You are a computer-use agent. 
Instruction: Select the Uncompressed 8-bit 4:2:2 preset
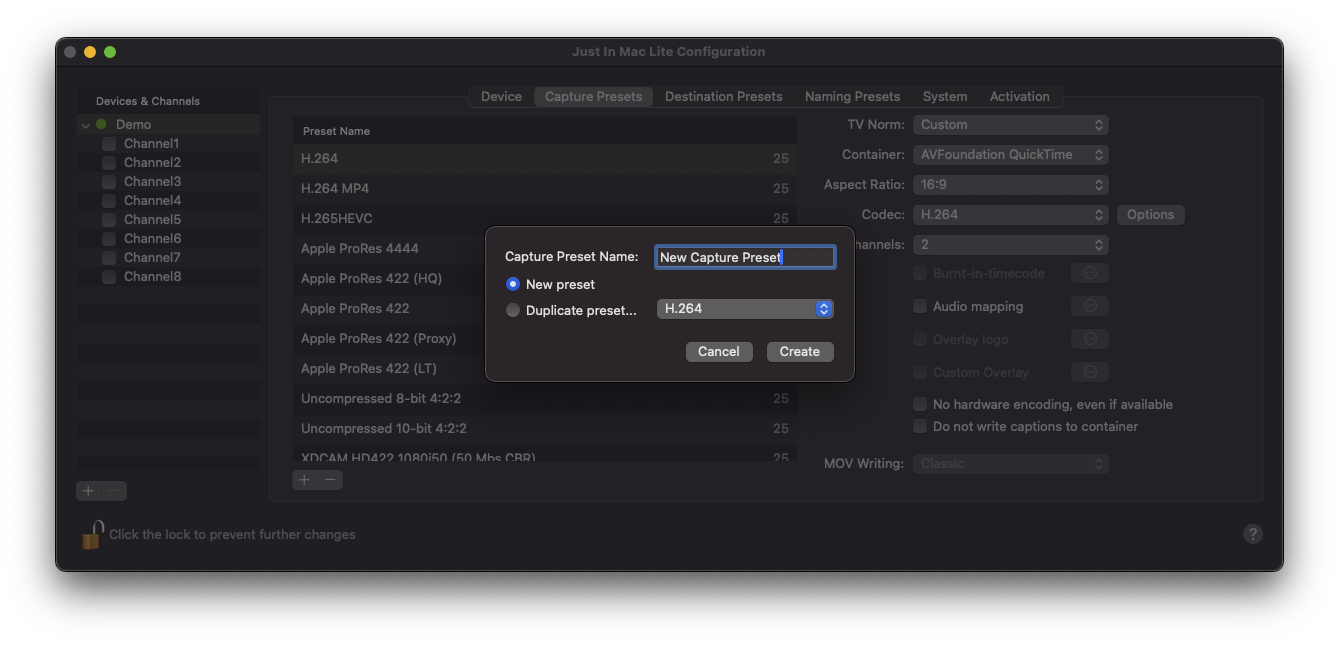(x=545, y=398)
